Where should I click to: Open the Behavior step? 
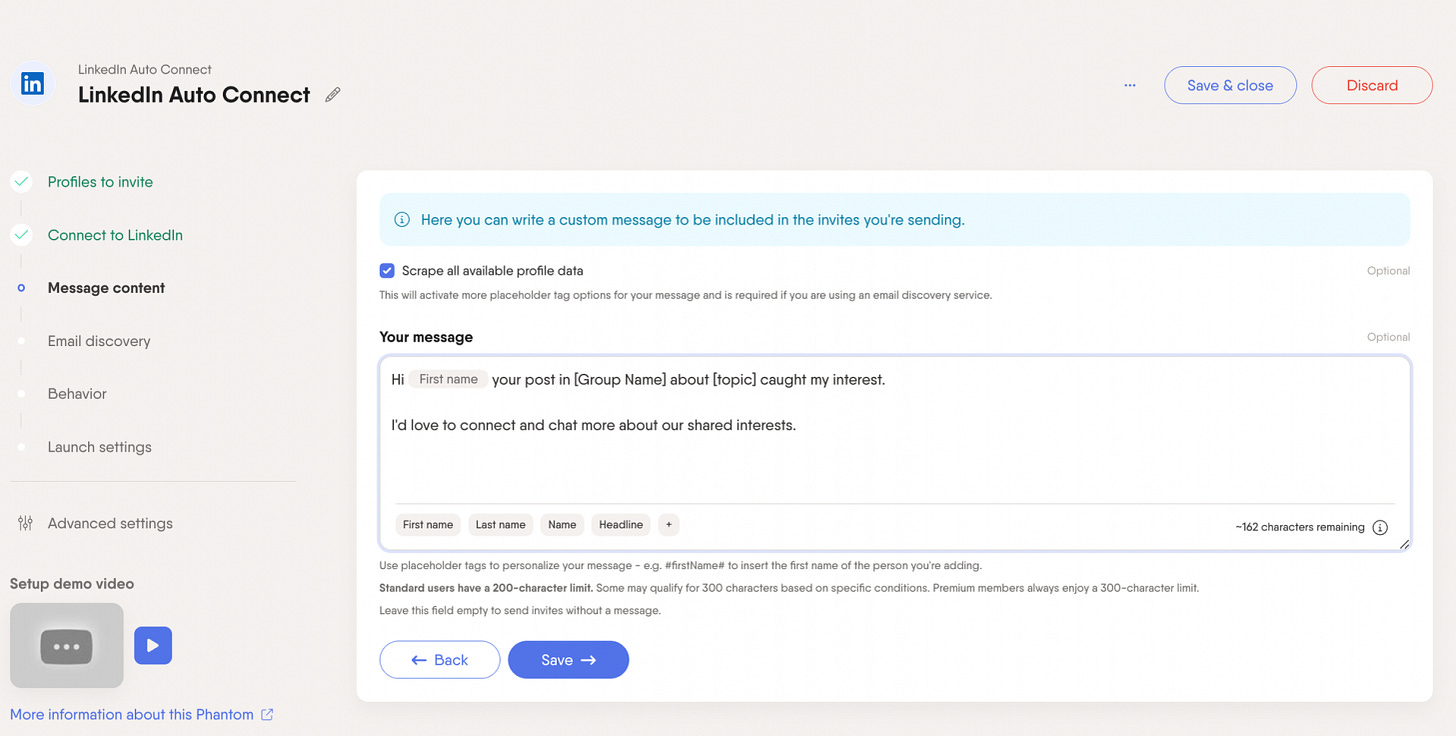(x=77, y=394)
